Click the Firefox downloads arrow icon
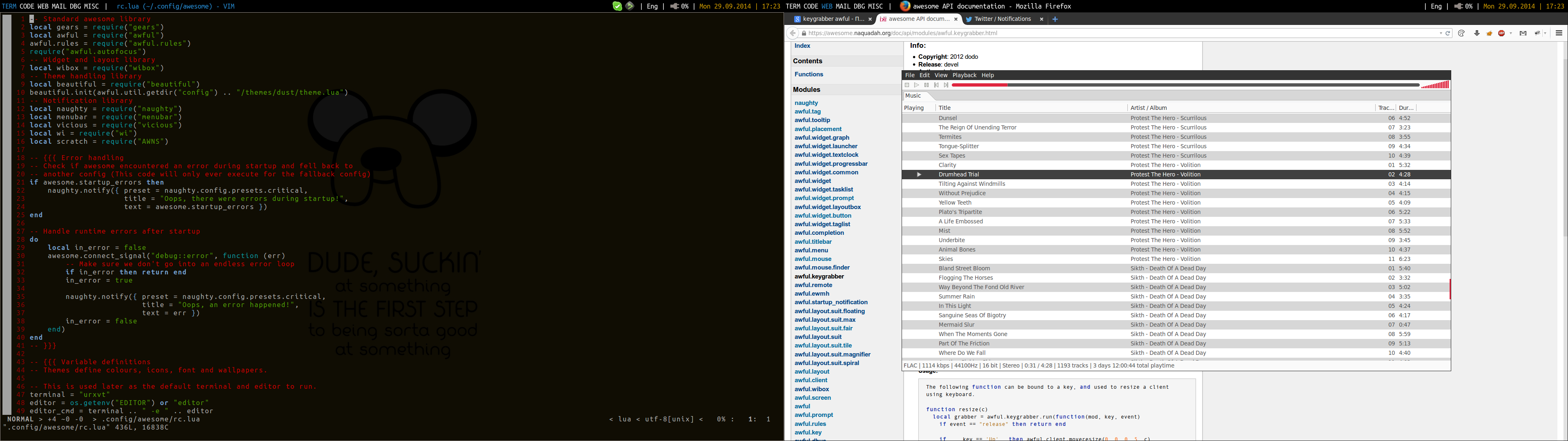 pyautogui.click(x=1477, y=33)
